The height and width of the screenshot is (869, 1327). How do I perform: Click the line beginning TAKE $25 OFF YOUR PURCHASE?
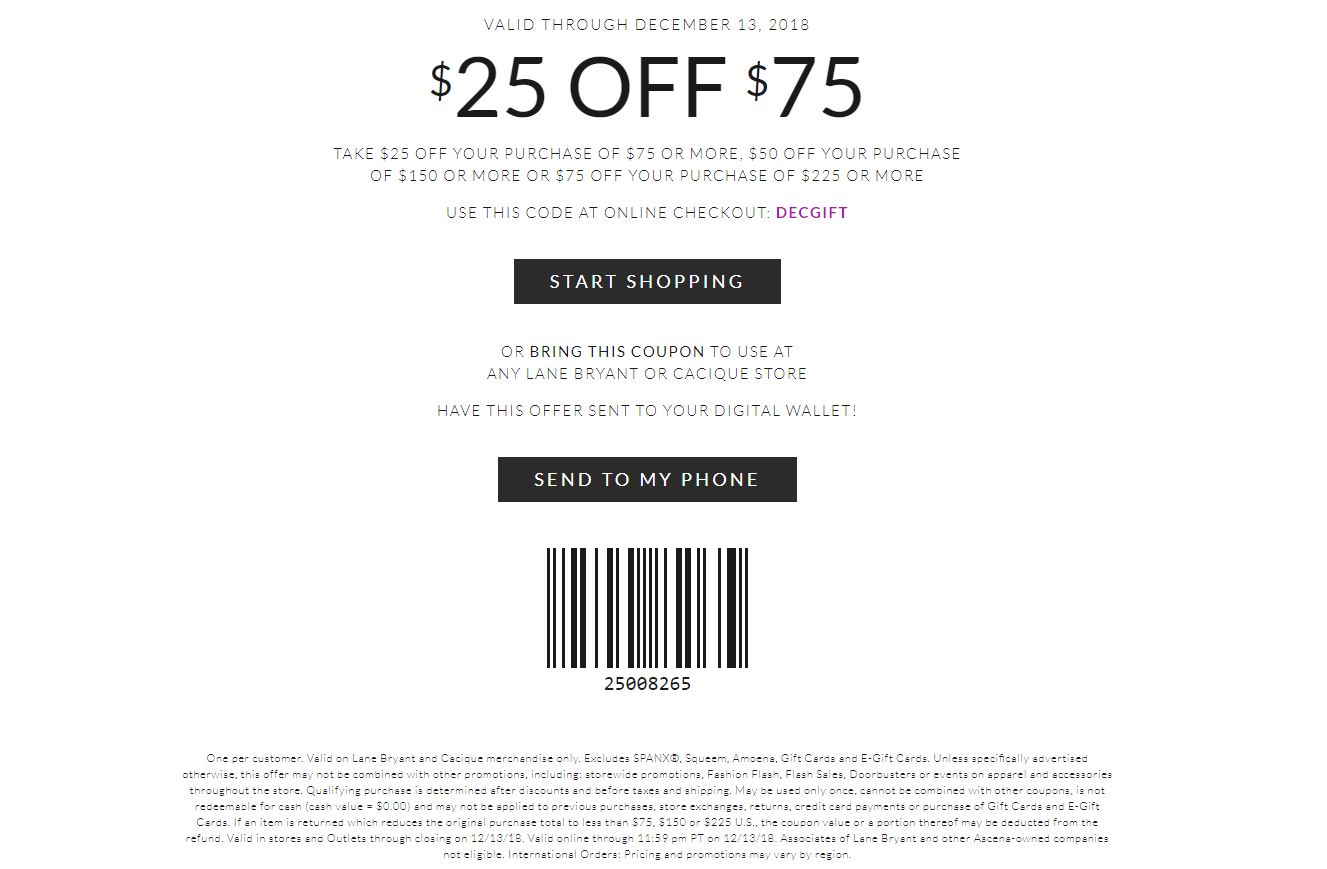click(x=647, y=153)
